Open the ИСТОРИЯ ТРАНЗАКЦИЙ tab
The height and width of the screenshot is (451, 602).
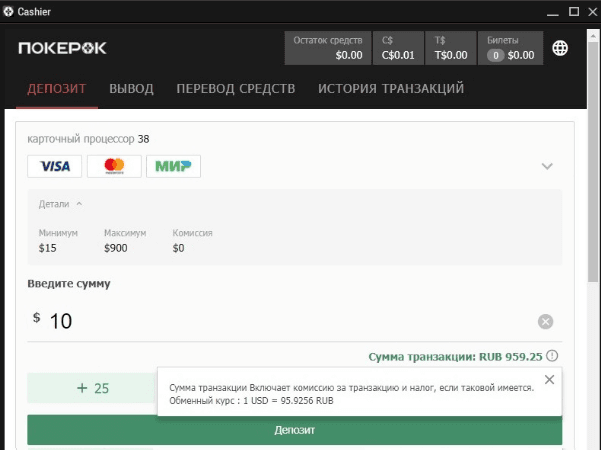[391, 89]
